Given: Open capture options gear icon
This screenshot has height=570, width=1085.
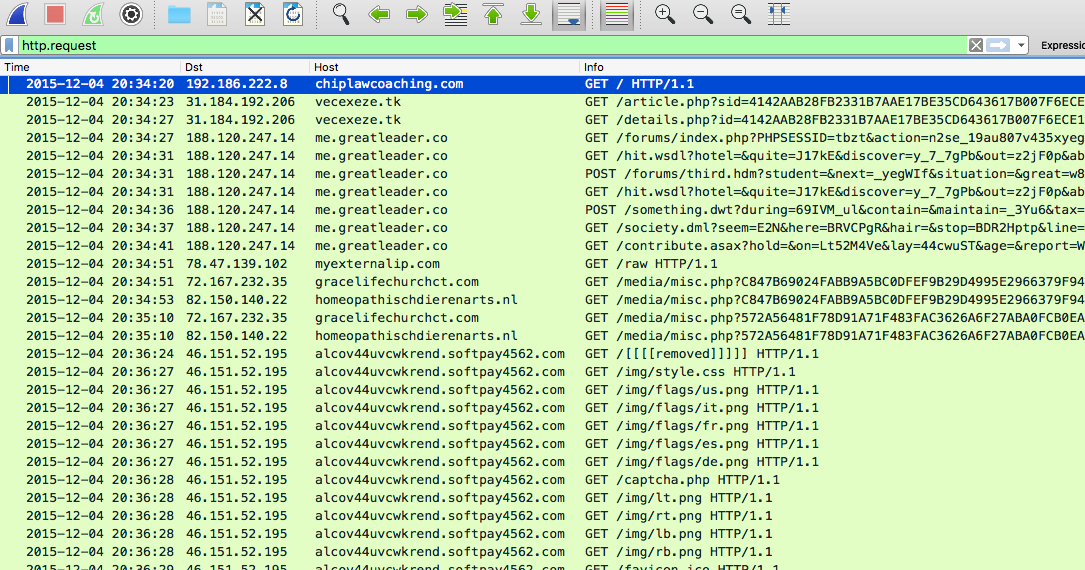Looking at the screenshot, I should [x=130, y=14].
